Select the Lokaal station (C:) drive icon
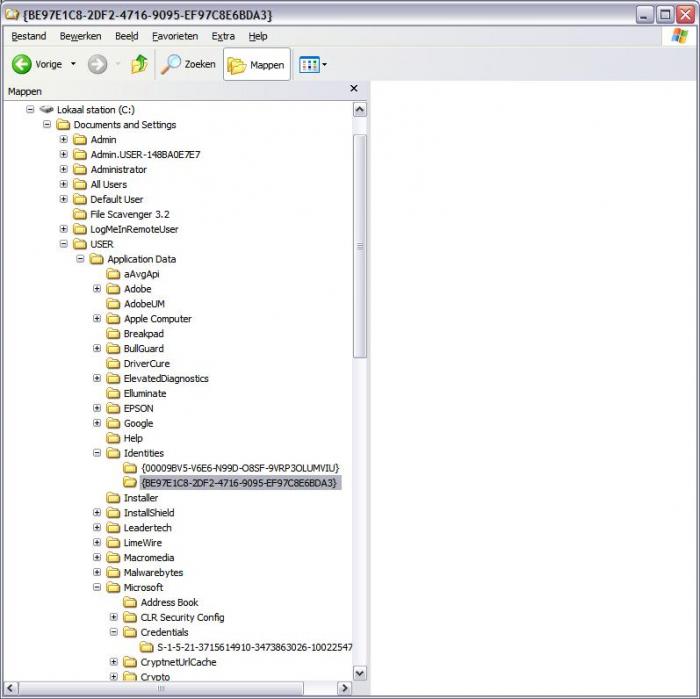 [46, 109]
